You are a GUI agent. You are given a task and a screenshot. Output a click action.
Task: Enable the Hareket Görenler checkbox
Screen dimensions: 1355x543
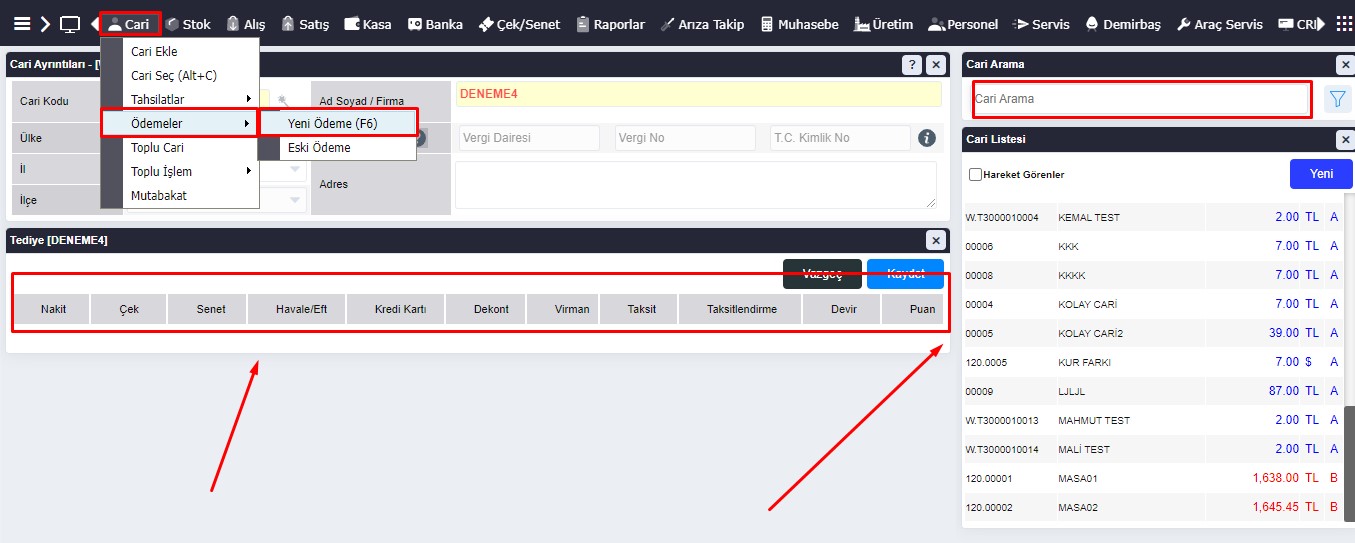[975, 174]
